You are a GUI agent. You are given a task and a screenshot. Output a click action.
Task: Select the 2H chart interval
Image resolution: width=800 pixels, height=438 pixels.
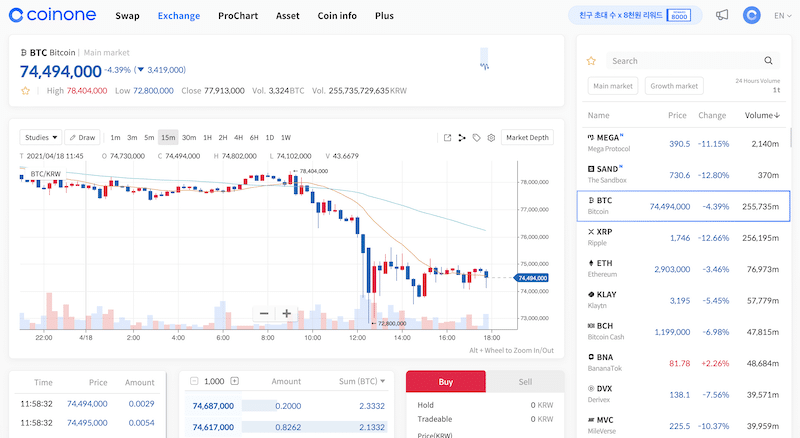click(223, 137)
